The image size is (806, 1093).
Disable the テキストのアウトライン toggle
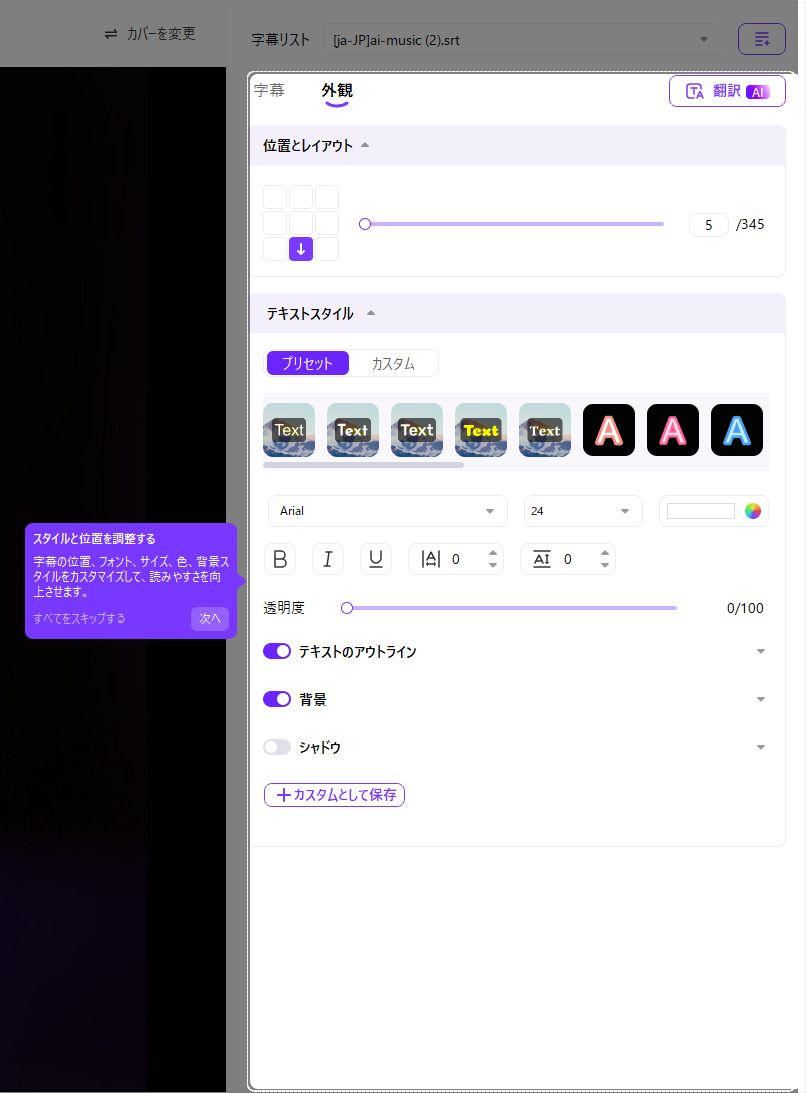pos(277,651)
